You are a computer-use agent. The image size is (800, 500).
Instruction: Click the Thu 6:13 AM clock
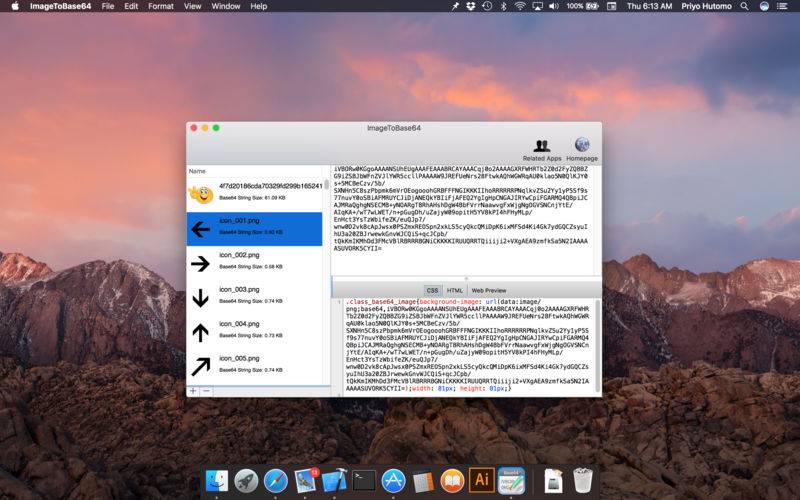[x=649, y=6]
